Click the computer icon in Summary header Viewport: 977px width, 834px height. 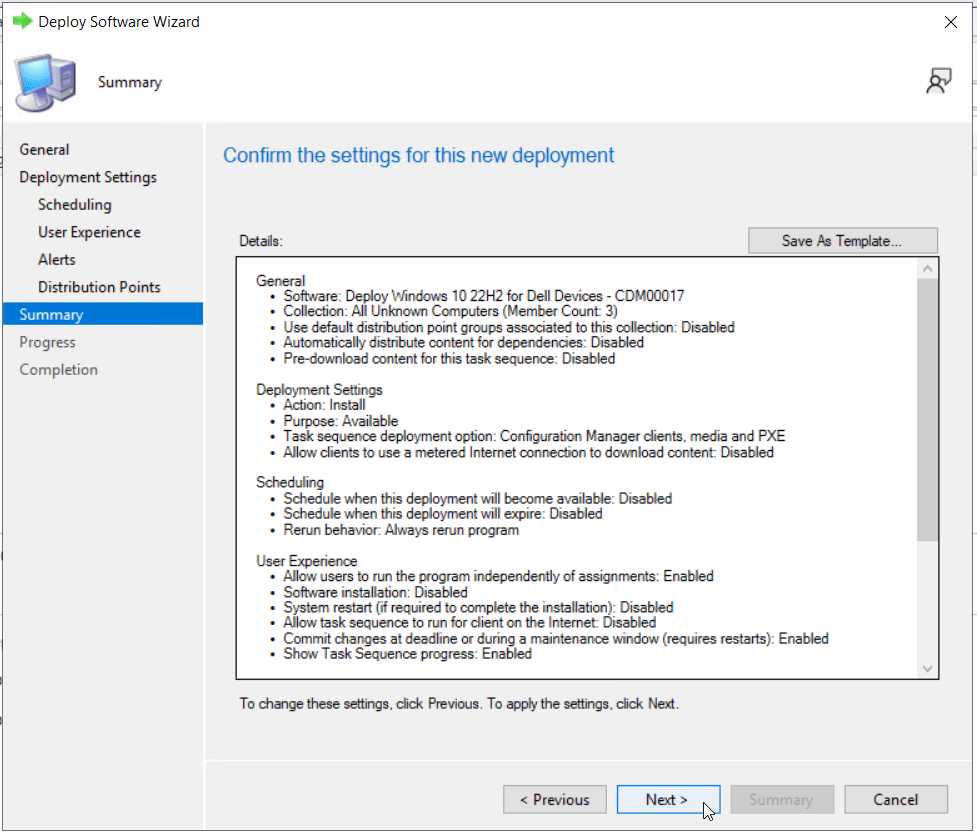(46, 82)
